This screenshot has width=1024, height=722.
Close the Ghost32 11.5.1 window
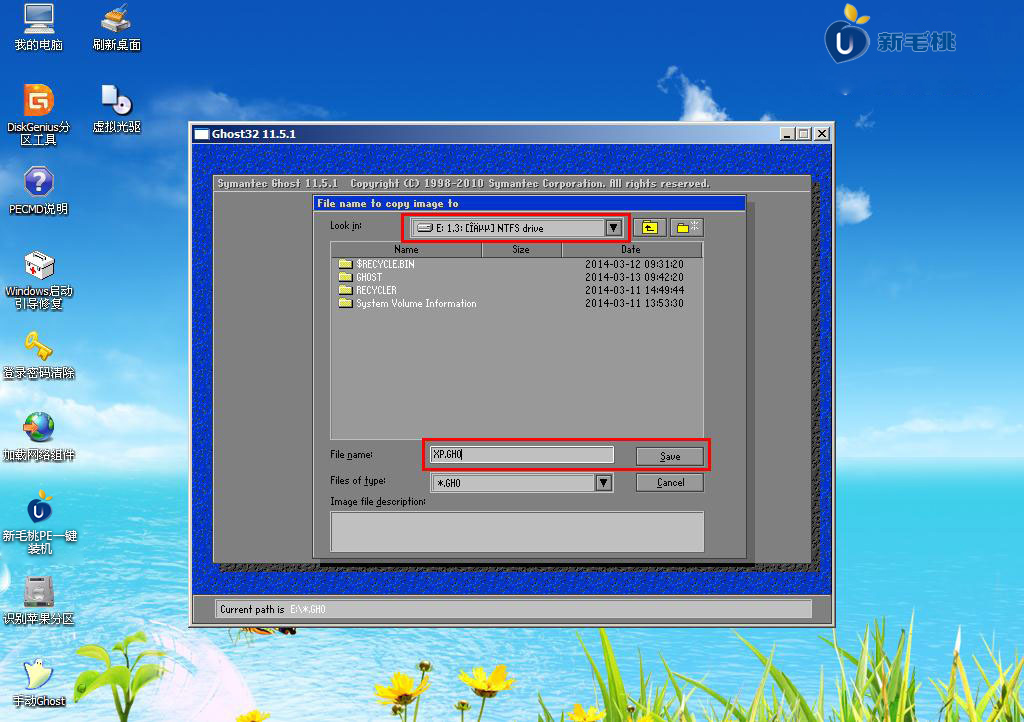point(822,134)
